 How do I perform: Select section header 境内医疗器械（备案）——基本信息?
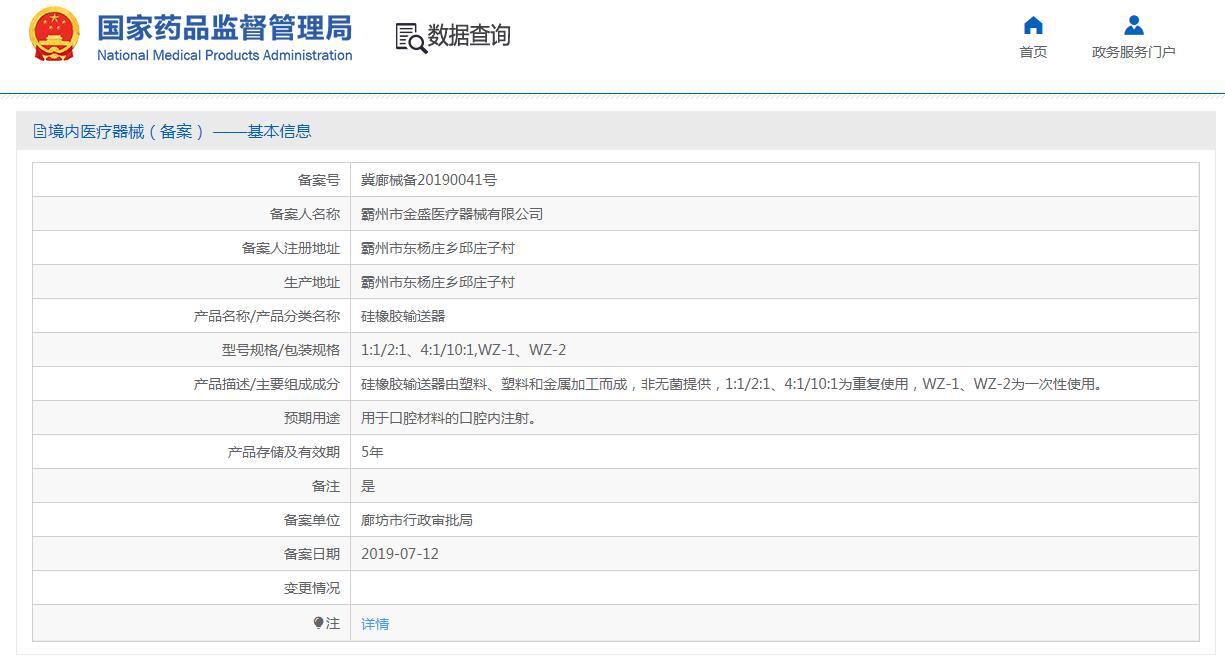point(179,131)
